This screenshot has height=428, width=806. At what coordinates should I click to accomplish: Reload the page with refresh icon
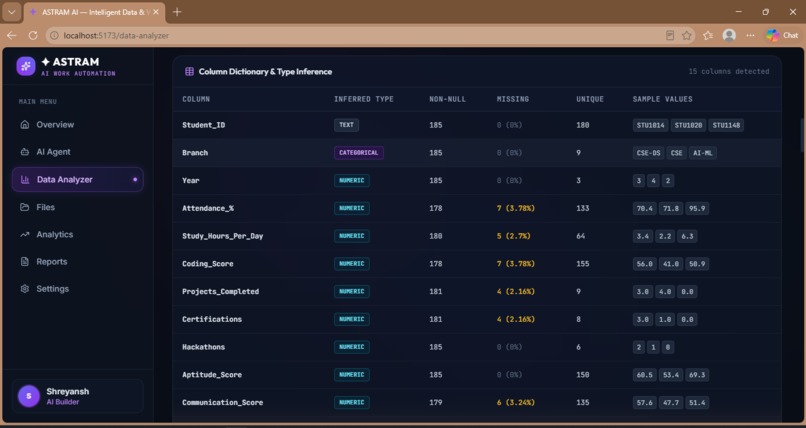tap(33, 35)
